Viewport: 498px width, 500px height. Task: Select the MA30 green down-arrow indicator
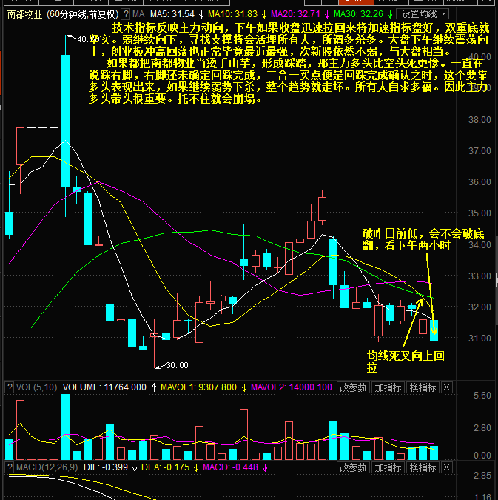[x=390, y=14]
